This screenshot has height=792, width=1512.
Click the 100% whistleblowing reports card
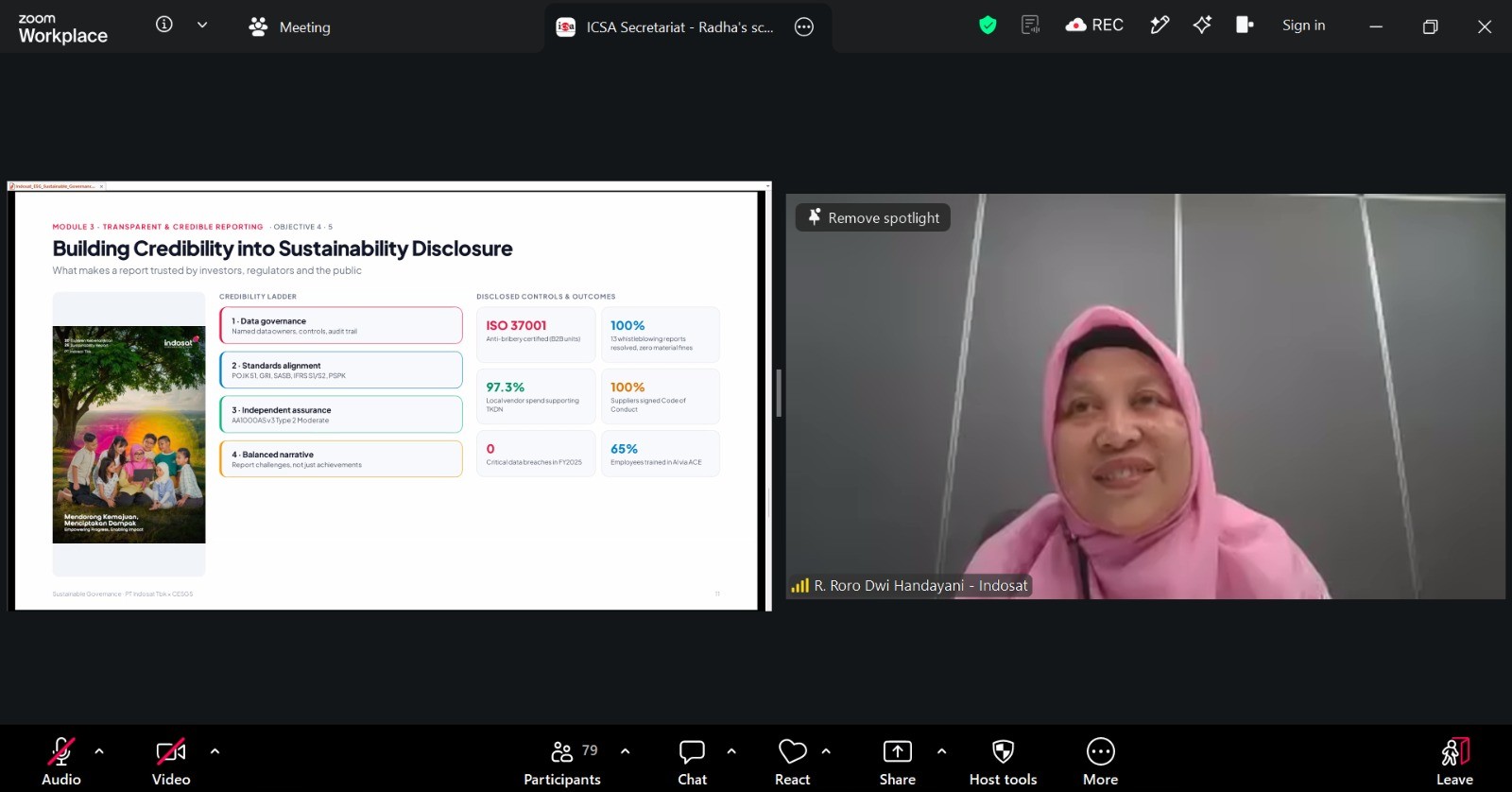661,335
